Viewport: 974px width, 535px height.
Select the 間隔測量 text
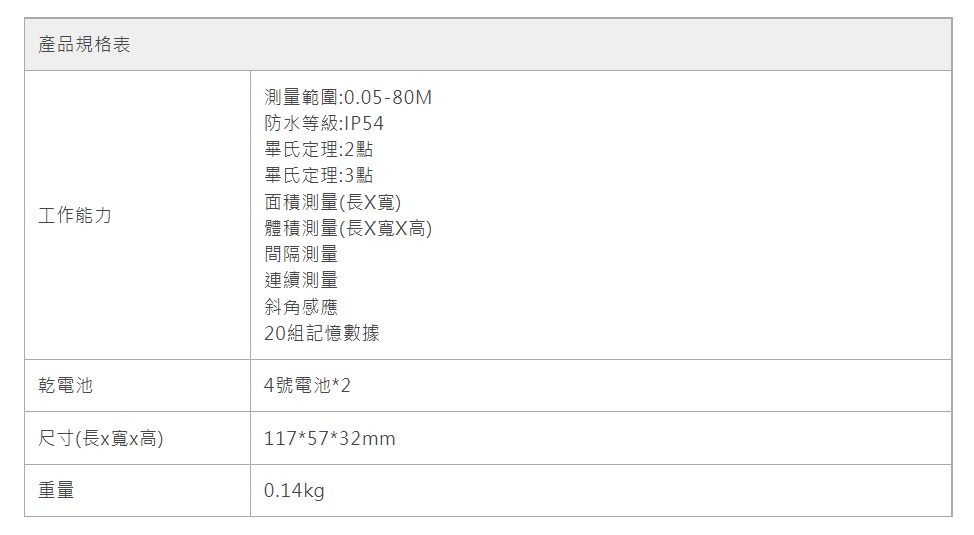(x=301, y=254)
